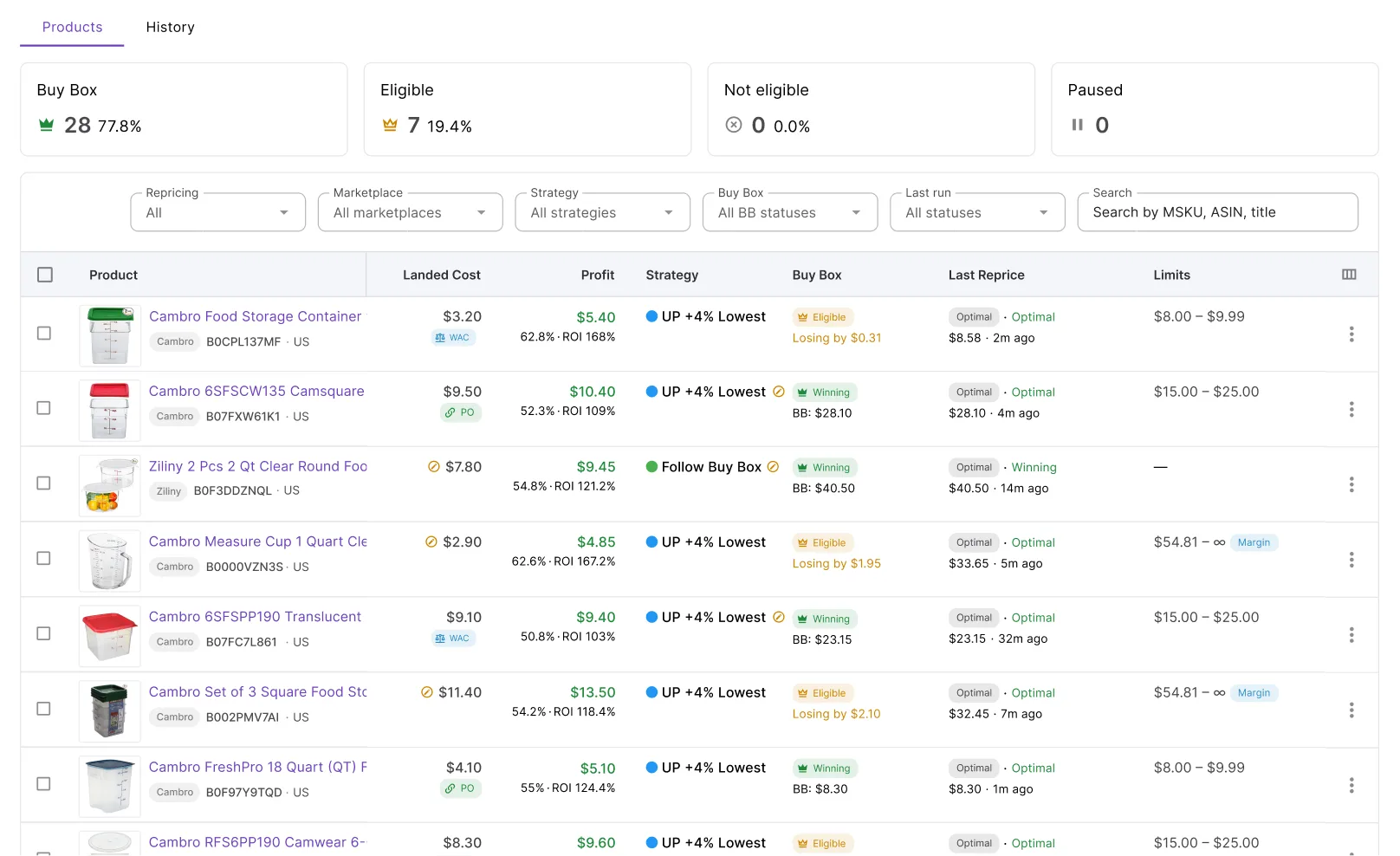Sort by the Profit column header
Viewport: 1400px width, 856px height.
click(x=598, y=275)
